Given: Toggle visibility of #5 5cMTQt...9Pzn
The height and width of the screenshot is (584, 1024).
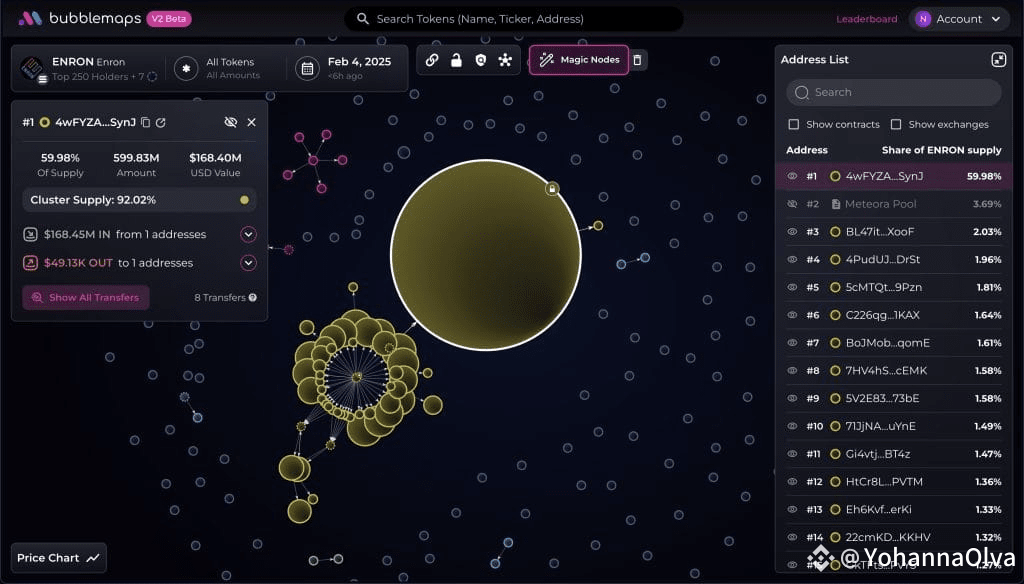Looking at the screenshot, I should click(792, 287).
